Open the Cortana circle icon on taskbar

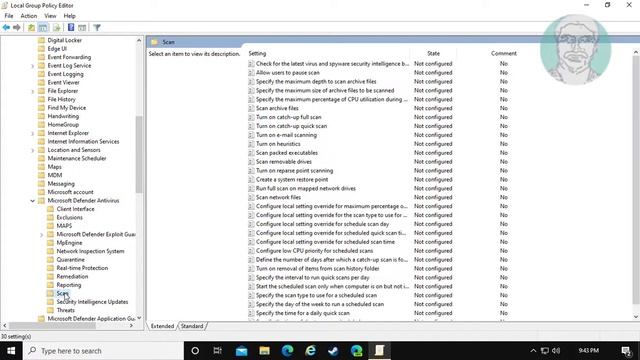pos(195,351)
